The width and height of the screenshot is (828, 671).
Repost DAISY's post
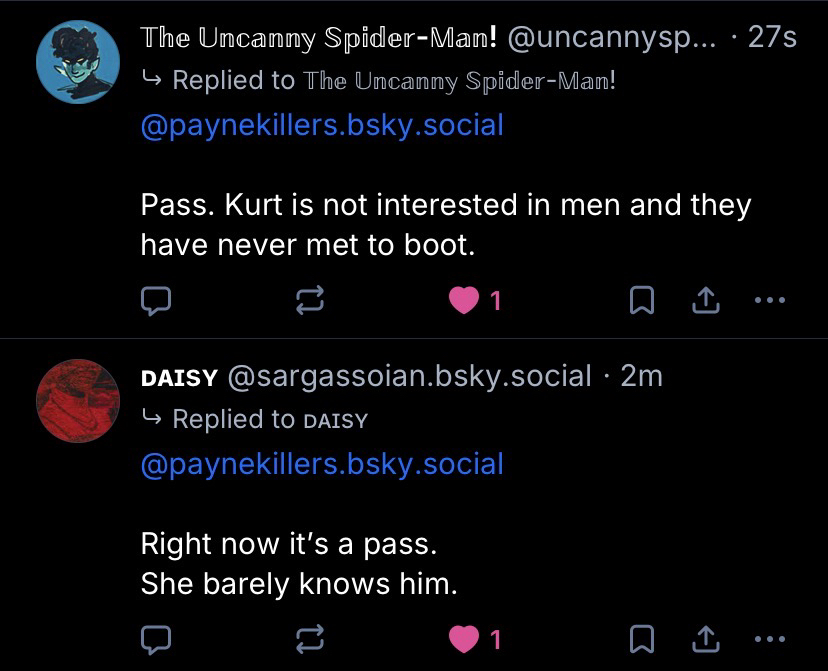point(305,637)
